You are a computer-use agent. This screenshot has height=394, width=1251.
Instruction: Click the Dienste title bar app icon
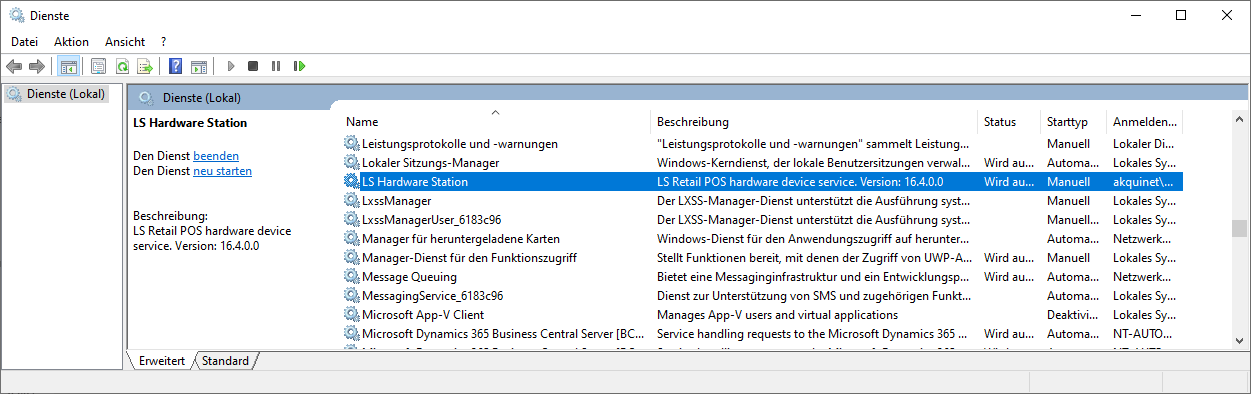[17, 15]
